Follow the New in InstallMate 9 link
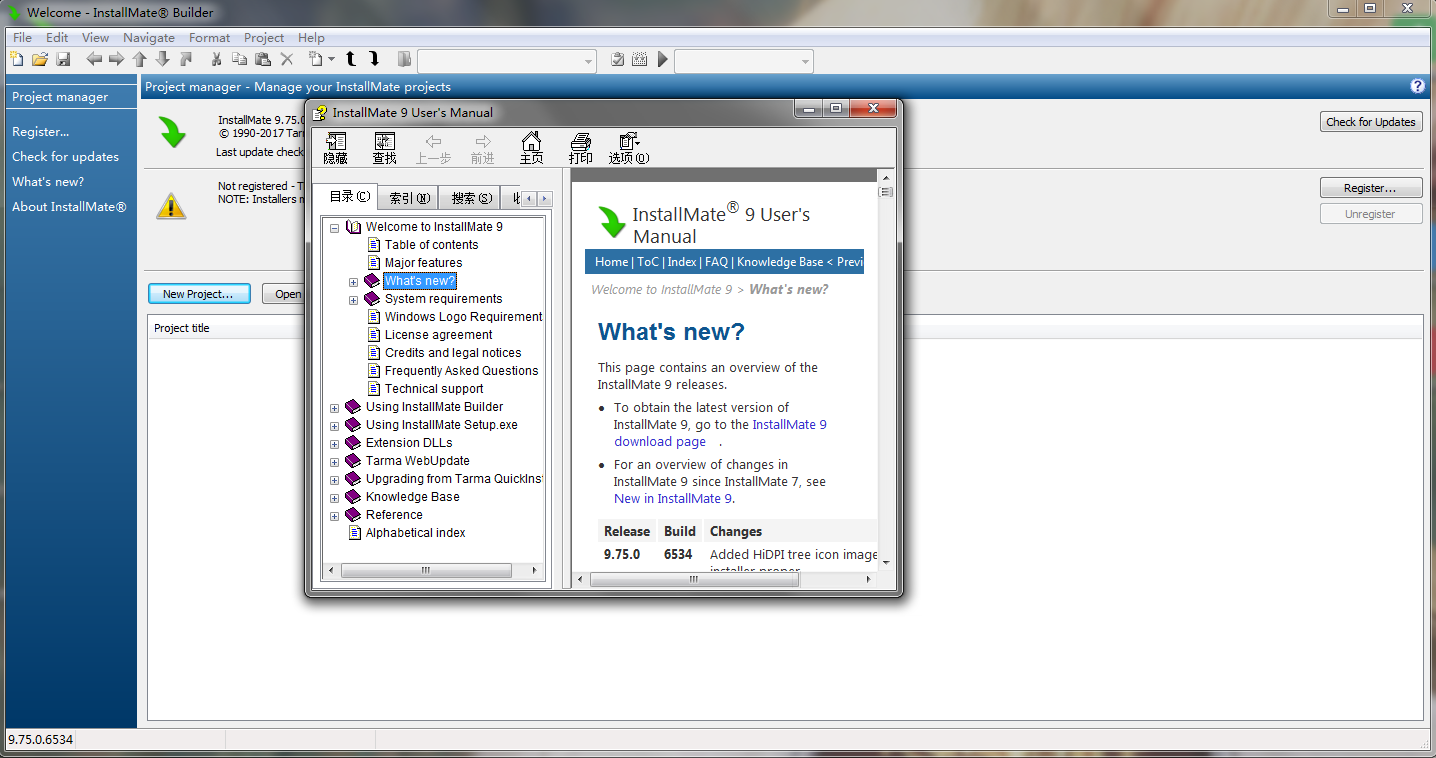 [x=673, y=499]
